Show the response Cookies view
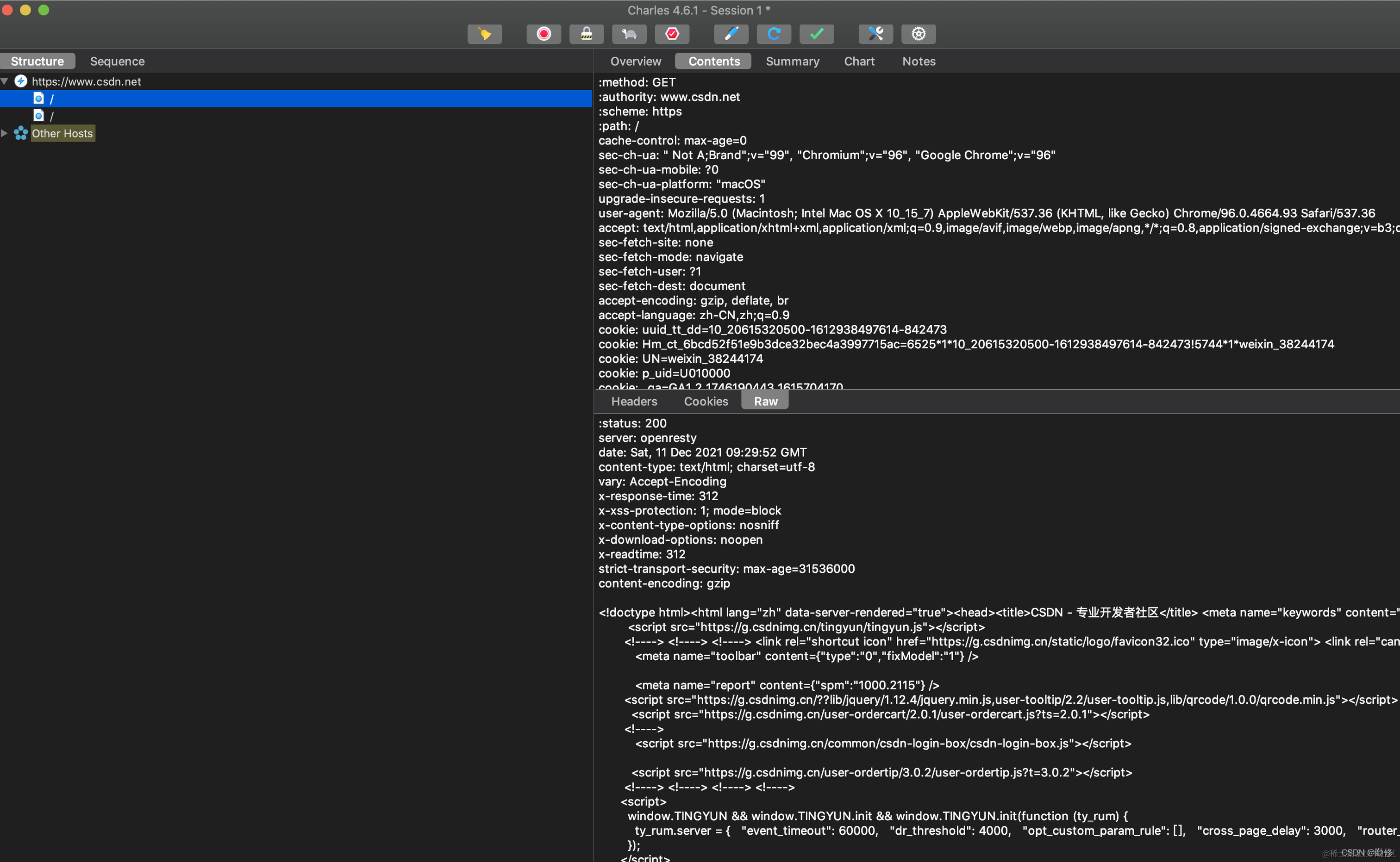This screenshot has width=1400, height=862. pos(706,401)
